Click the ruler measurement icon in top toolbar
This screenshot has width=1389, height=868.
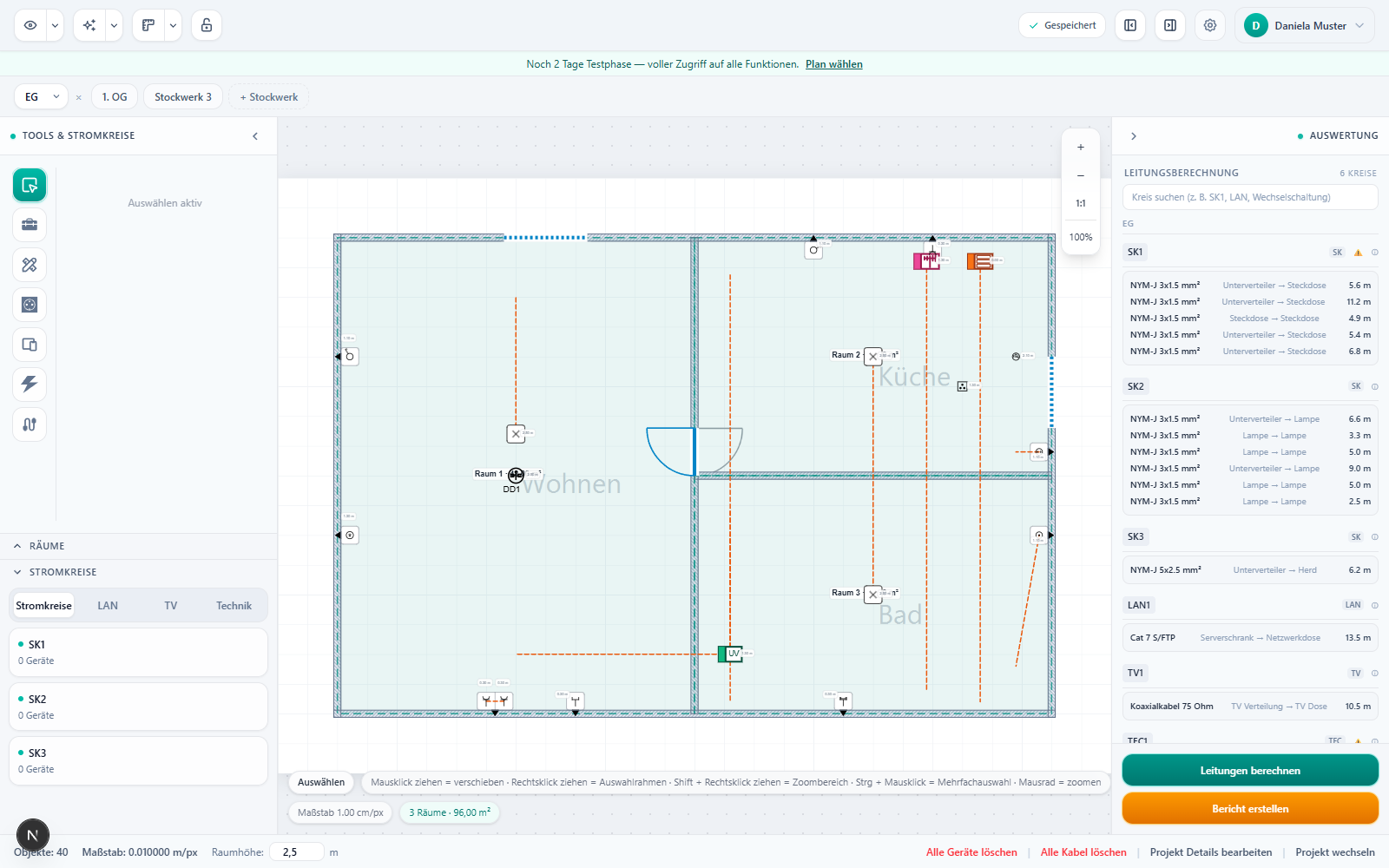tap(148, 25)
